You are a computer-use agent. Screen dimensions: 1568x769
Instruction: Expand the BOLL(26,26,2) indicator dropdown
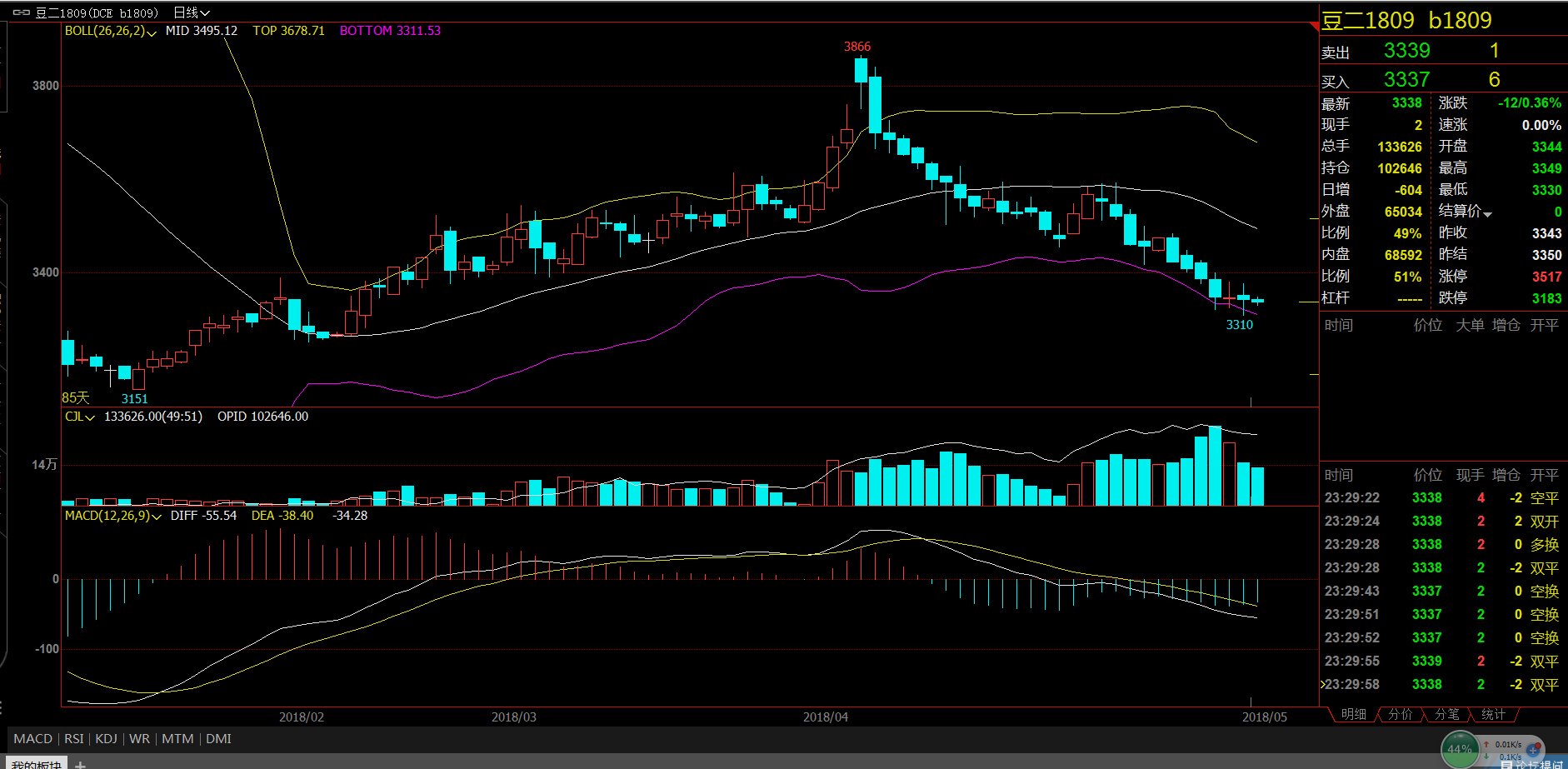[x=152, y=32]
